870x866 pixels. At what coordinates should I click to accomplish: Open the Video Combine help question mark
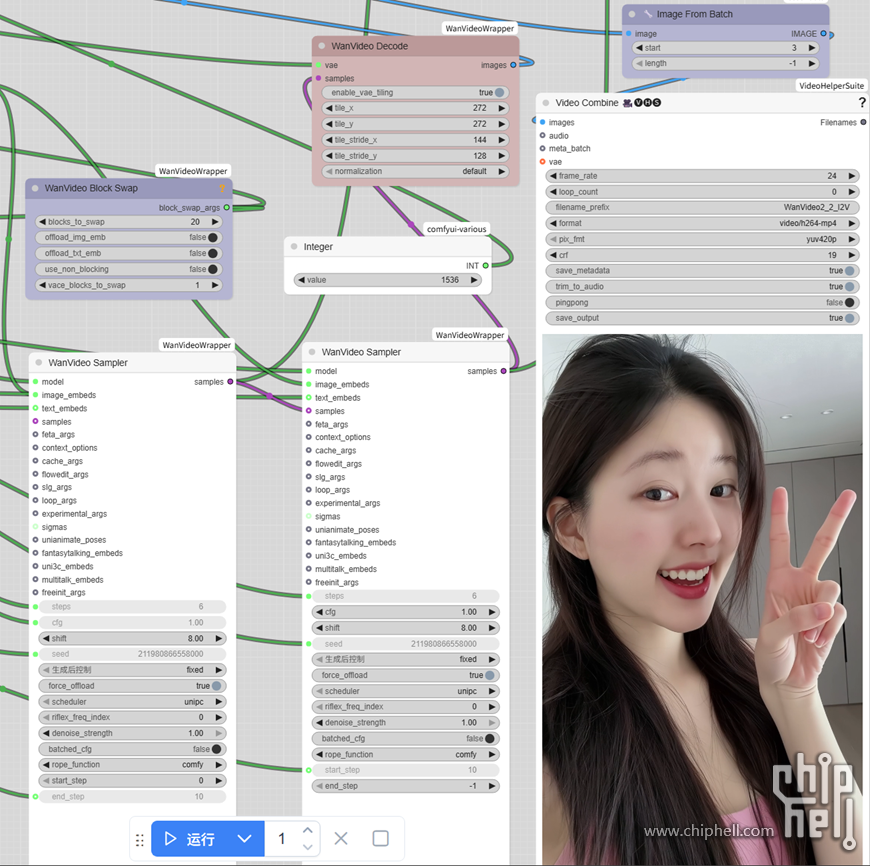pos(862,103)
